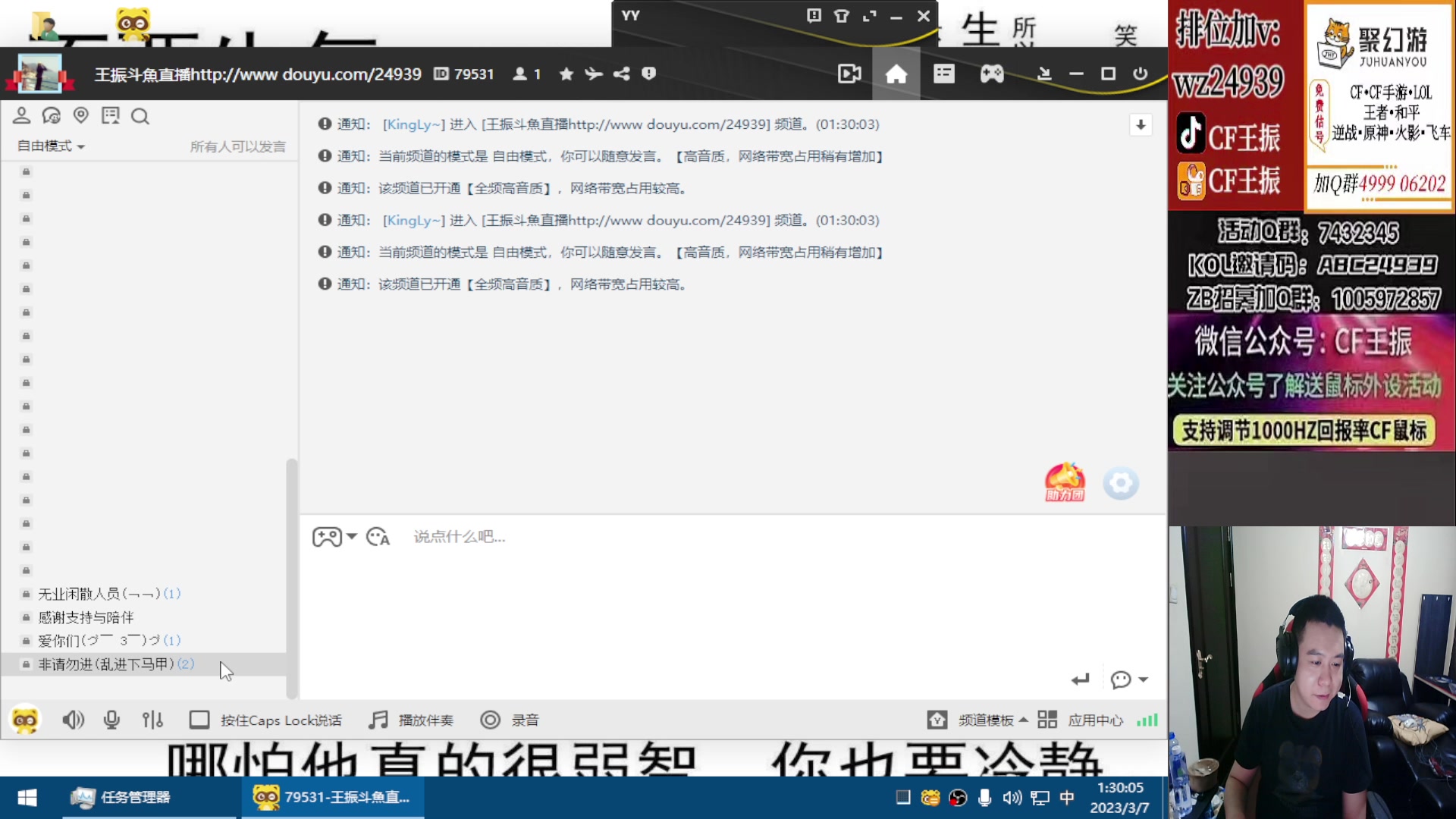
Task: Open the member list person icon
Action: pos(21,115)
